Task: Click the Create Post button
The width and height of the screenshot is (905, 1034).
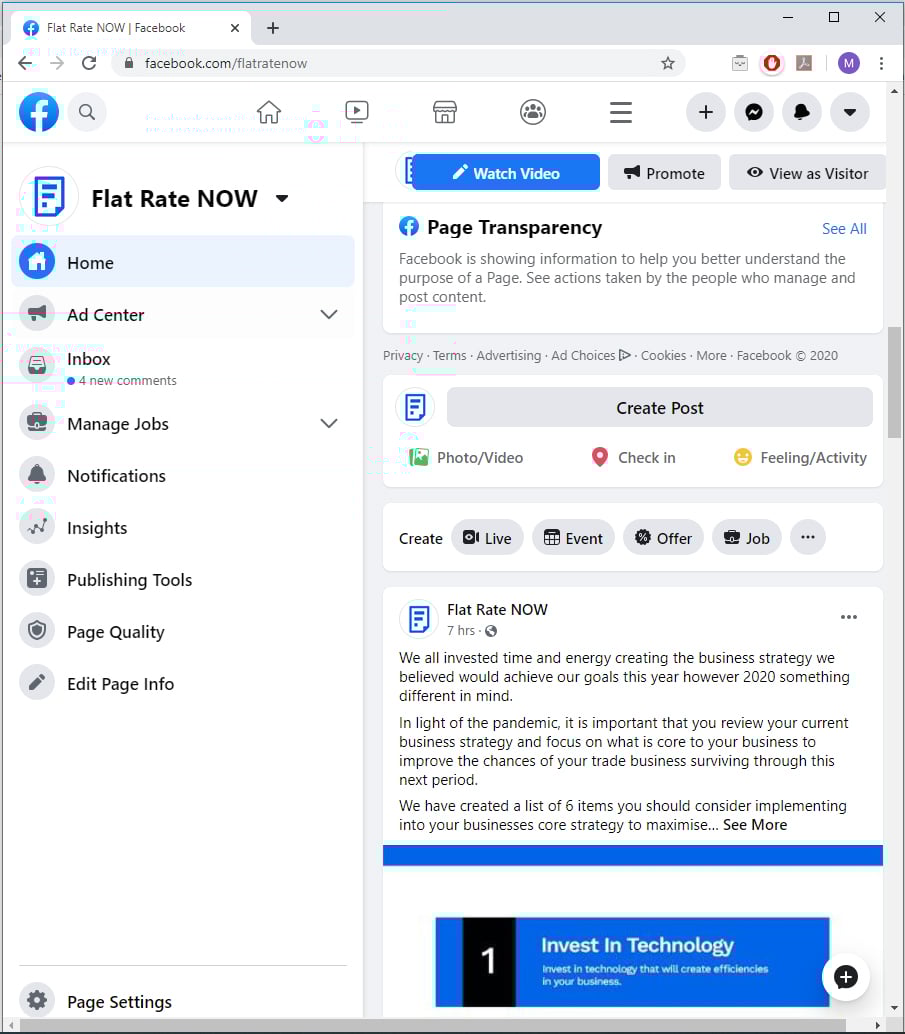Action: tap(660, 408)
